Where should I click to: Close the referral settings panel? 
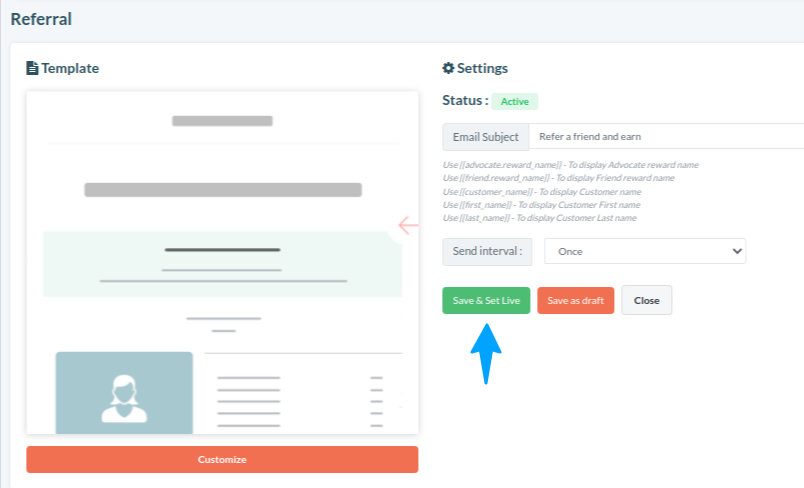647,300
